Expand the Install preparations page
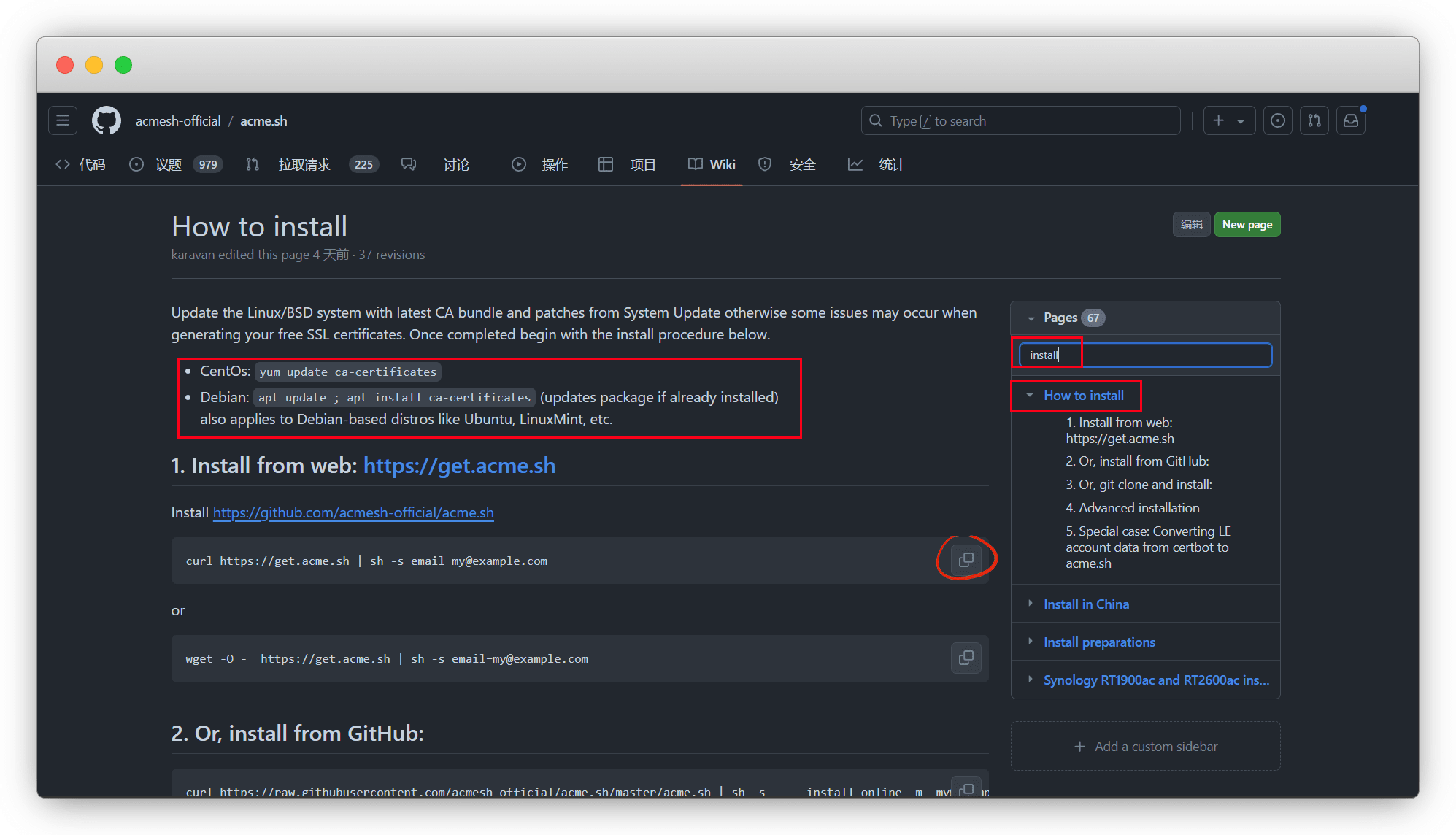This screenshot has height=835, width=1456. 1030,642
